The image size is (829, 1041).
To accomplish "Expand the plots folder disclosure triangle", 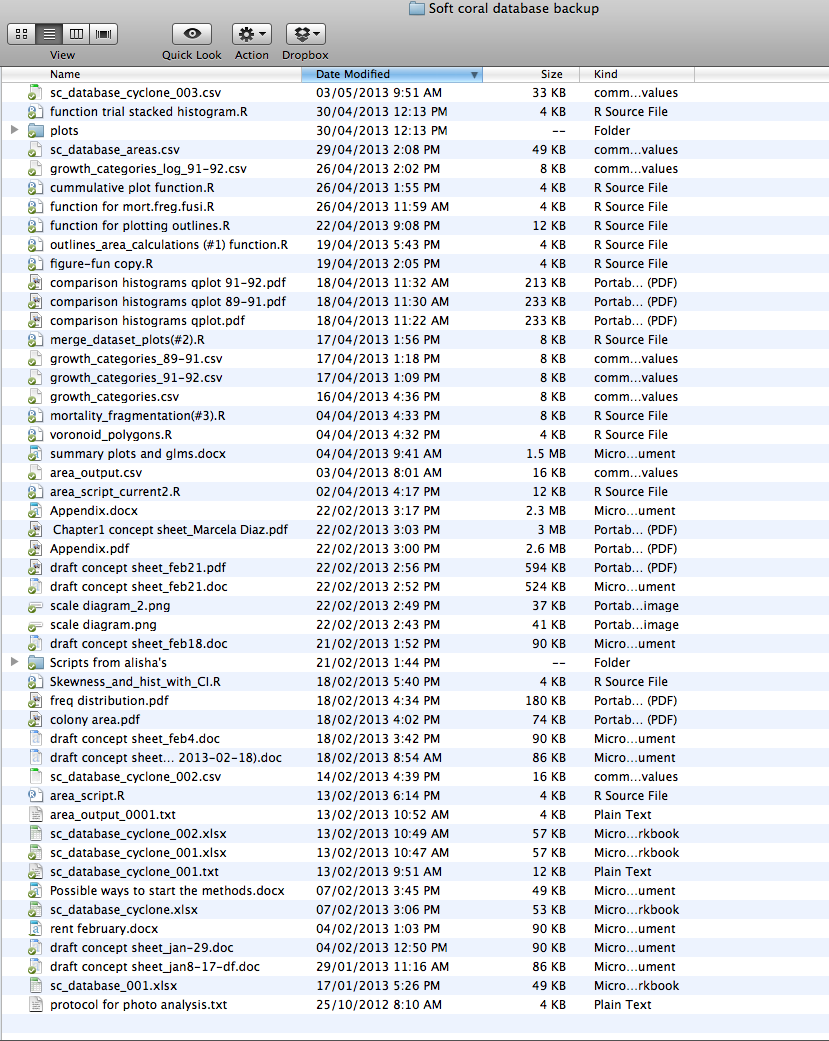I will click(x=14, y=130).
